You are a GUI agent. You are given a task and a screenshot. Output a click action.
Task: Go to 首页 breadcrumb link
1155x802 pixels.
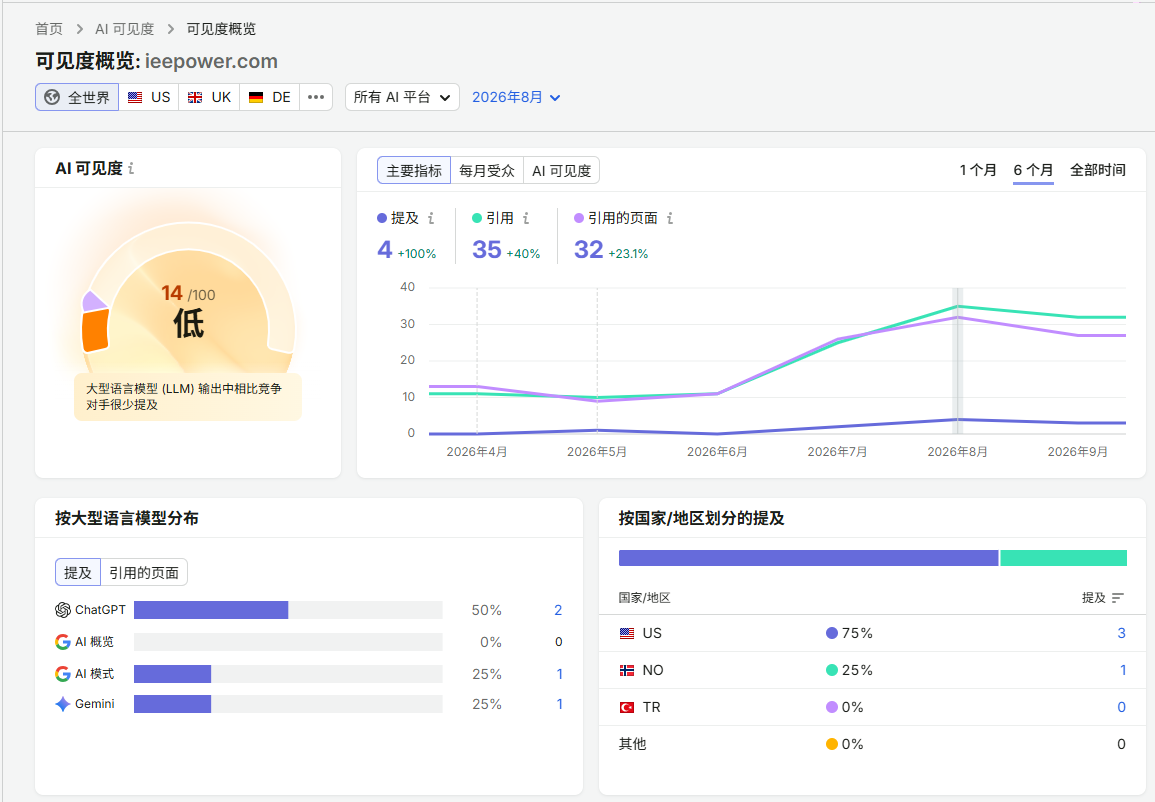tap(49, 29)
